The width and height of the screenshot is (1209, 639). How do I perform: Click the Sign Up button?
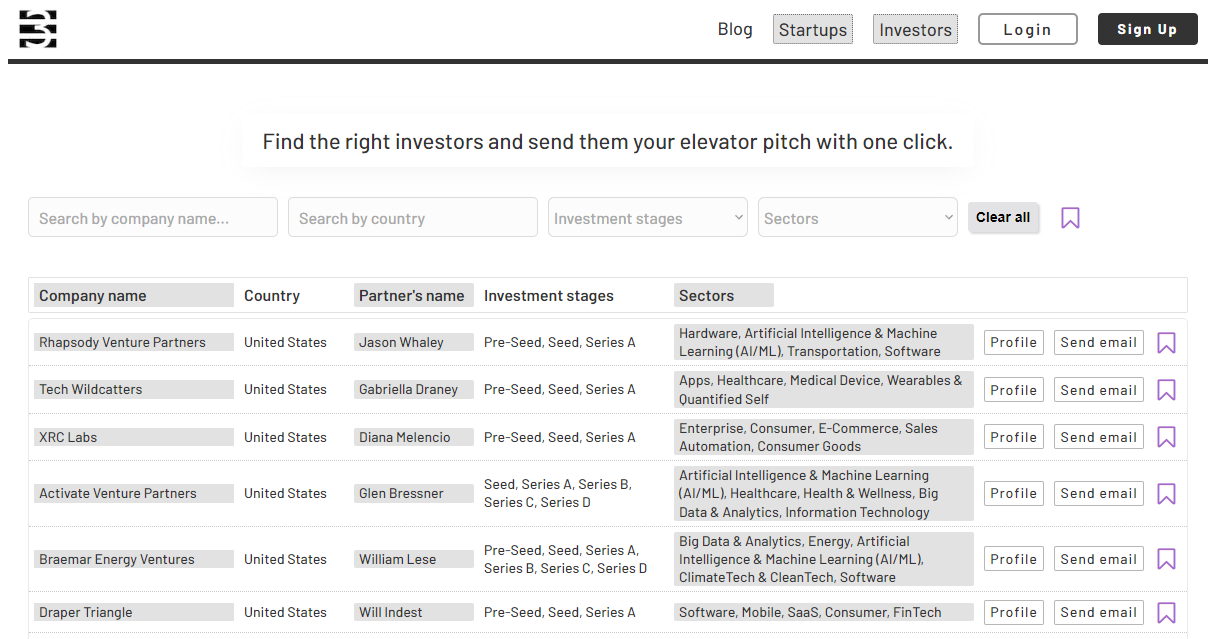pyautogui.click(x=1147, y=29)
